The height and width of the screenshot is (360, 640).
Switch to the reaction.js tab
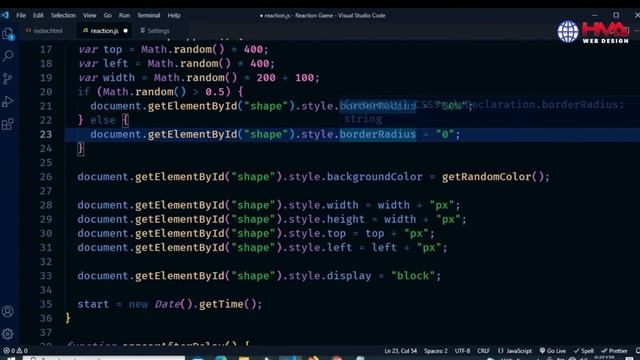pos(104,31)
